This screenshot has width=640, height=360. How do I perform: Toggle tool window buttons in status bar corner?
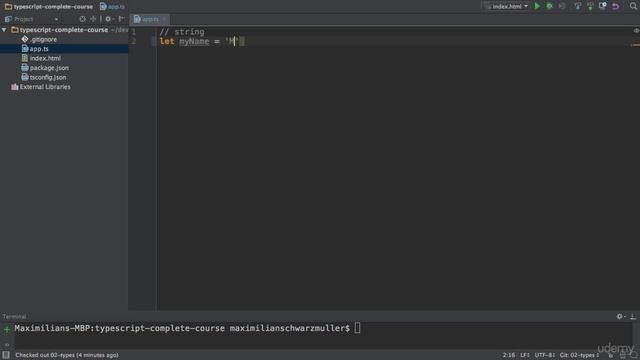pos(6,355)
